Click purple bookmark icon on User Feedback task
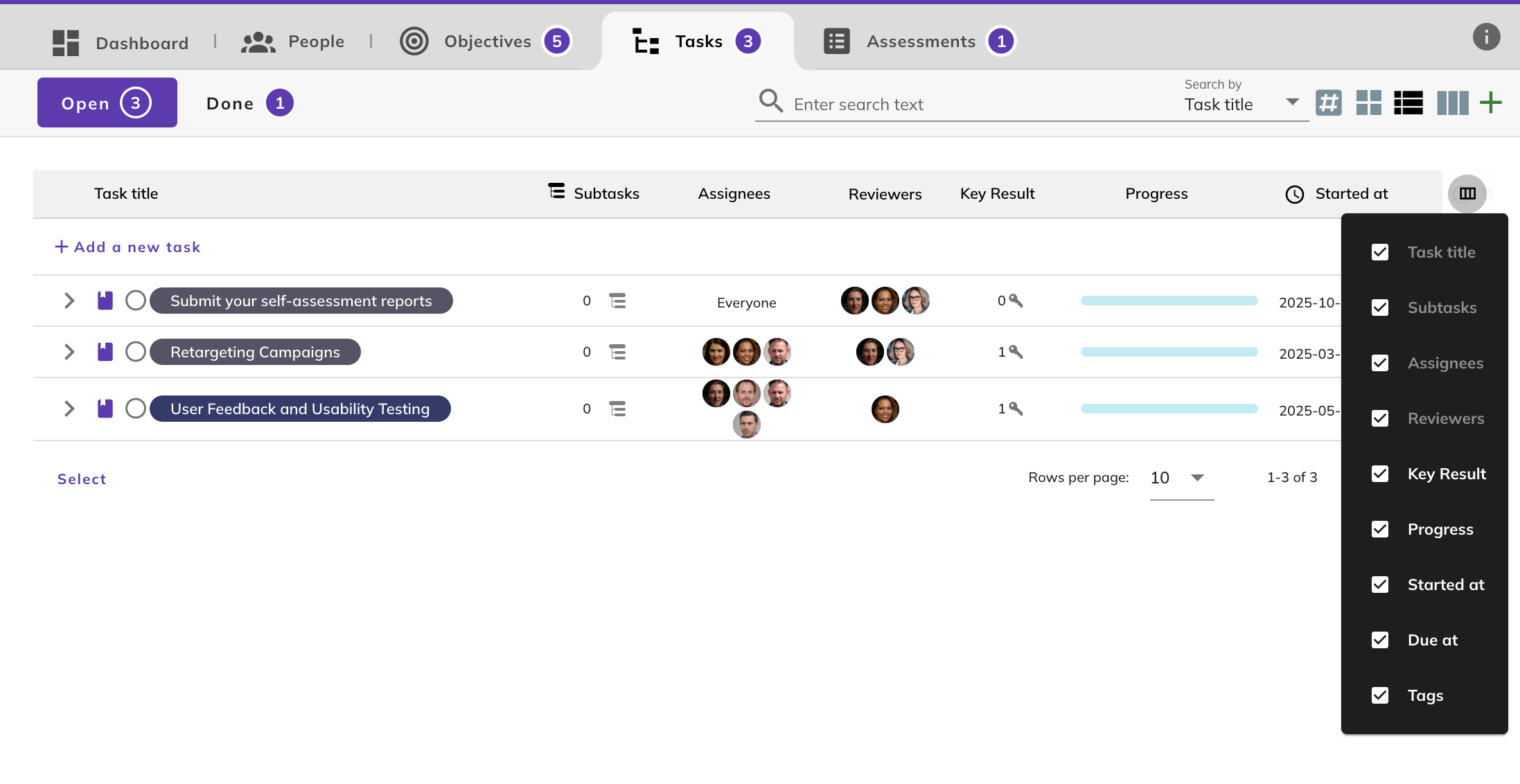Screen dimensions: 1520x784 [x=105, y=409]
